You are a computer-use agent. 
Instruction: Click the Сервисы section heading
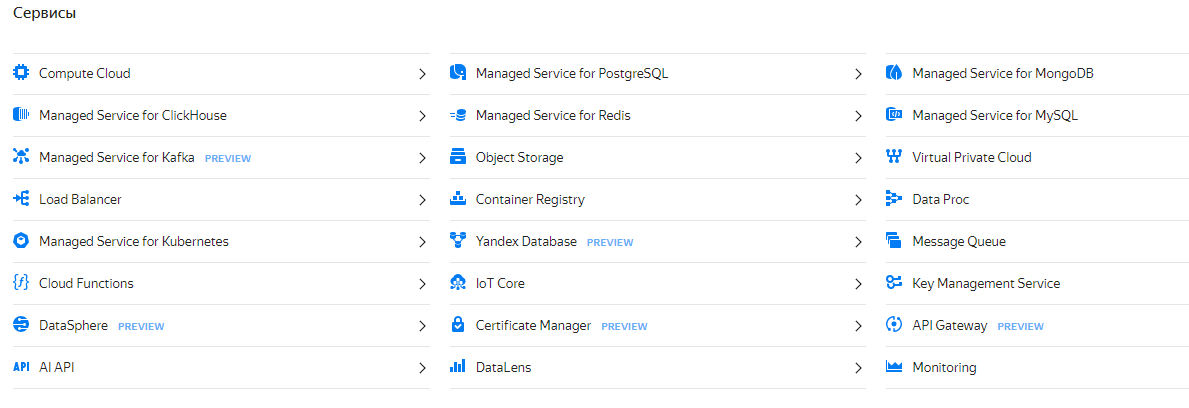(45, 14)
